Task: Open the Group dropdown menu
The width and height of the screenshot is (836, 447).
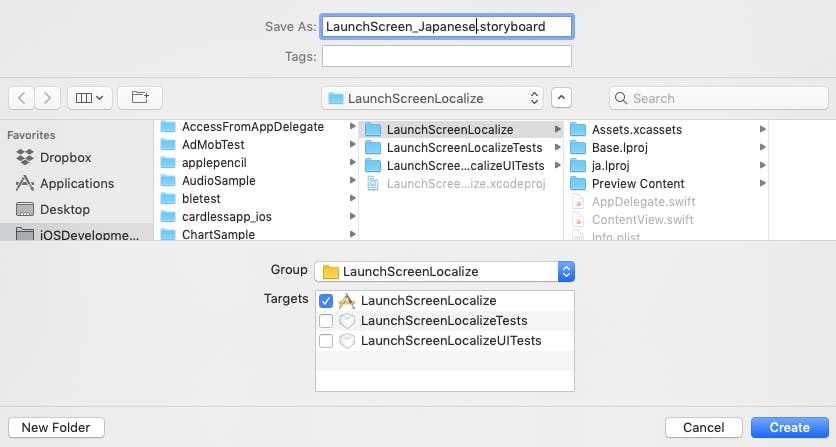Action: 445,272
